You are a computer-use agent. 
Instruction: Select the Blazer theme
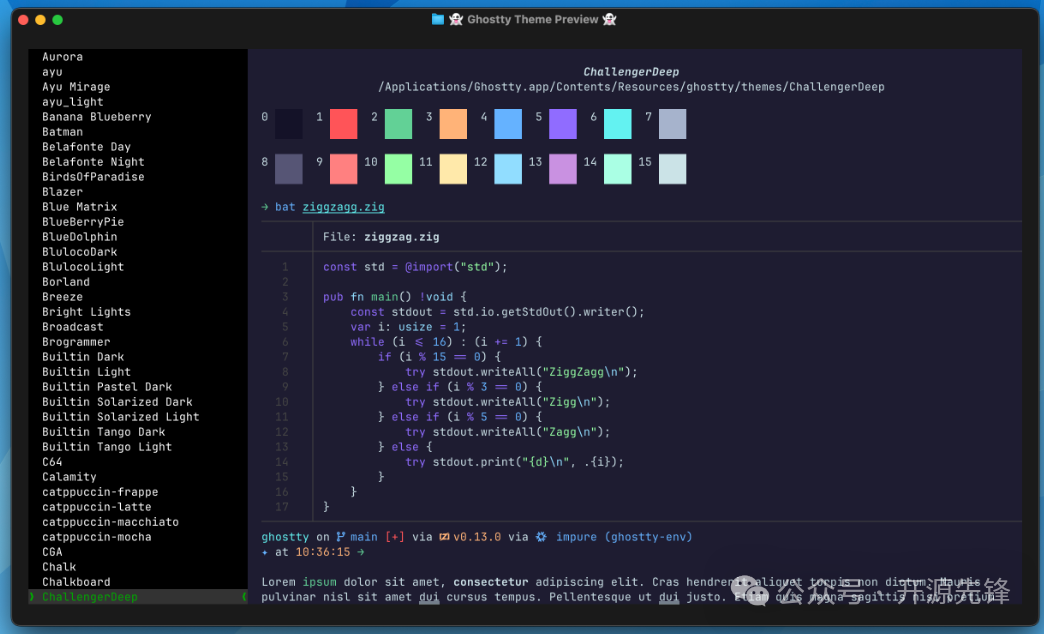[63, 192]
